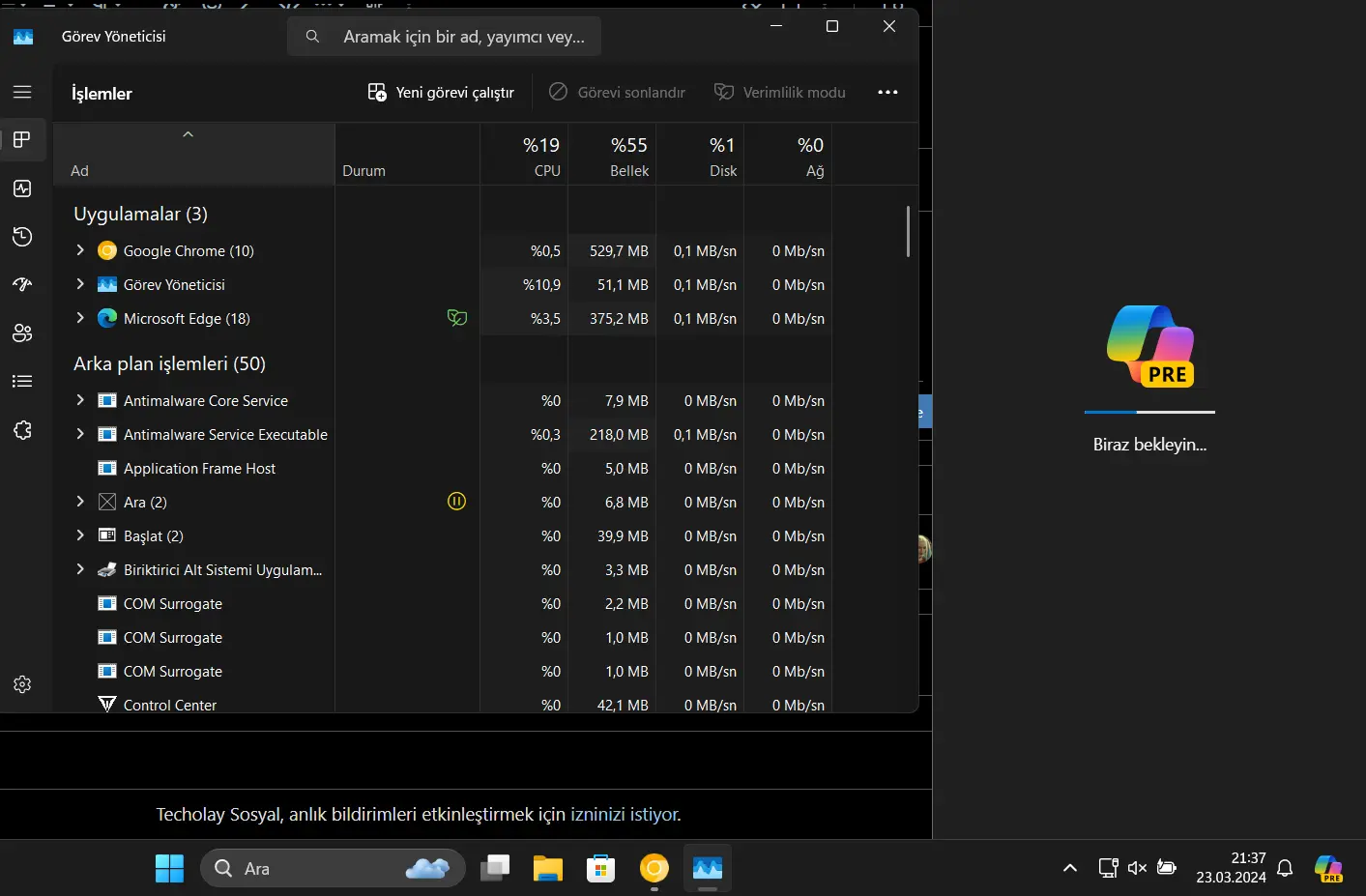Viewport: 1366px width, 896px height.
Task: Click the Arka plan işlemleri (50) header
Action: click(169, 363)
